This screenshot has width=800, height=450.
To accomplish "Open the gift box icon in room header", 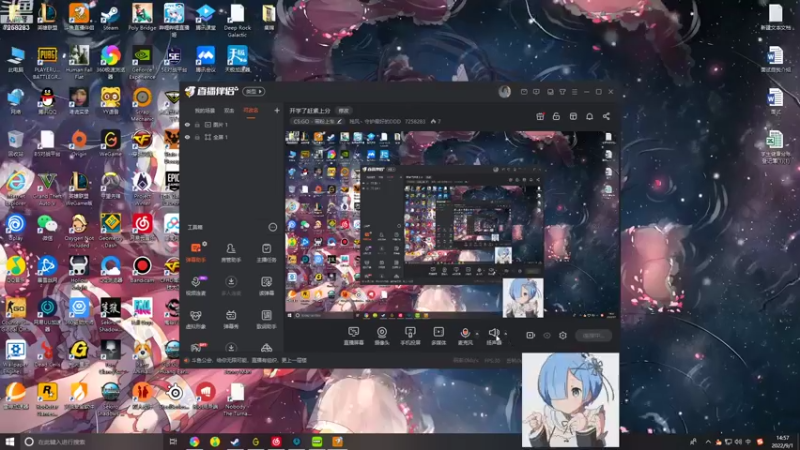I will coord(540,116).
